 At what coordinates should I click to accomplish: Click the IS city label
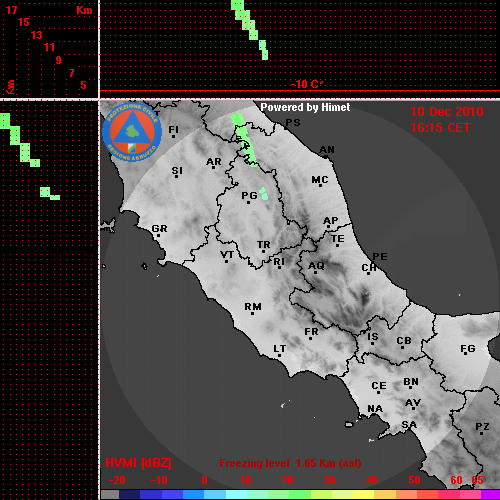coord(373,337)
